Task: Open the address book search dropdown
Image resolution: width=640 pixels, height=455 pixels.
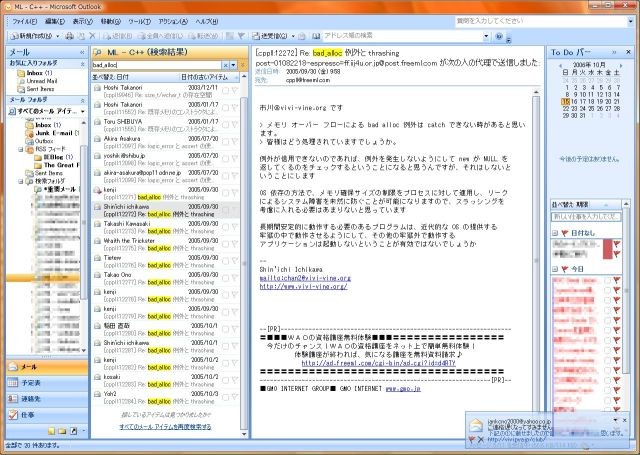Action: [x=486, y=36]
